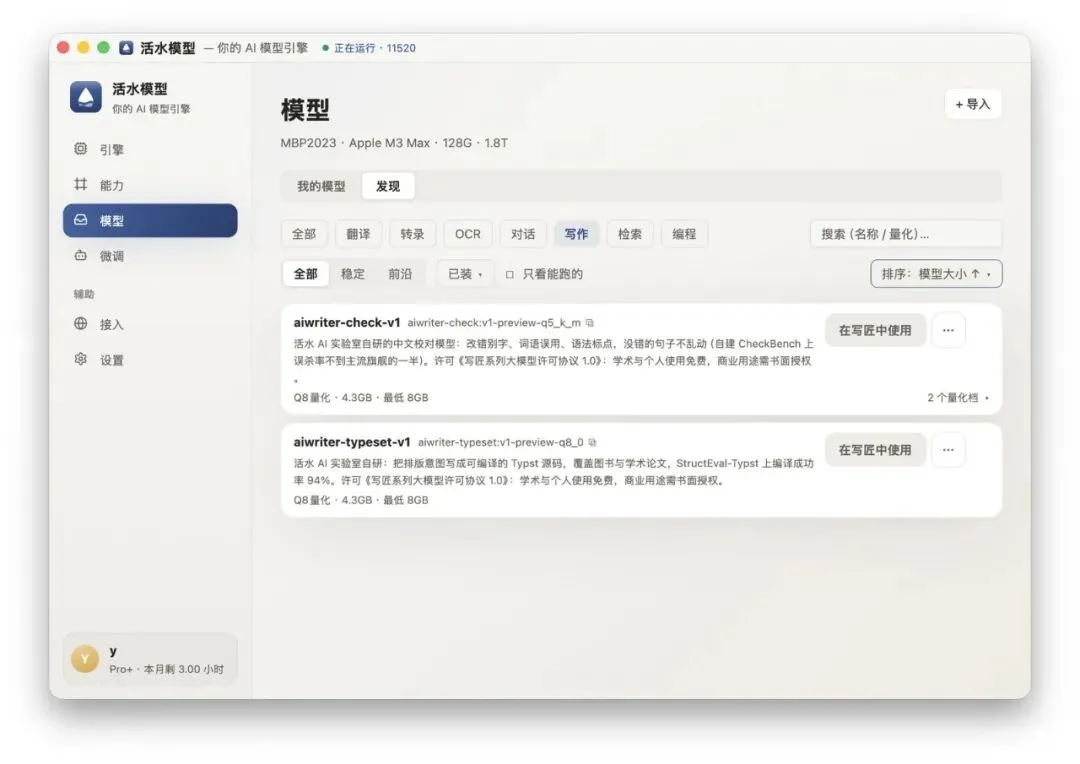The width and height of the screenshot is (1080, 764).
Task: Select the 稳定 stability filter
Action: pyautogui.click(x=353, y=273)
